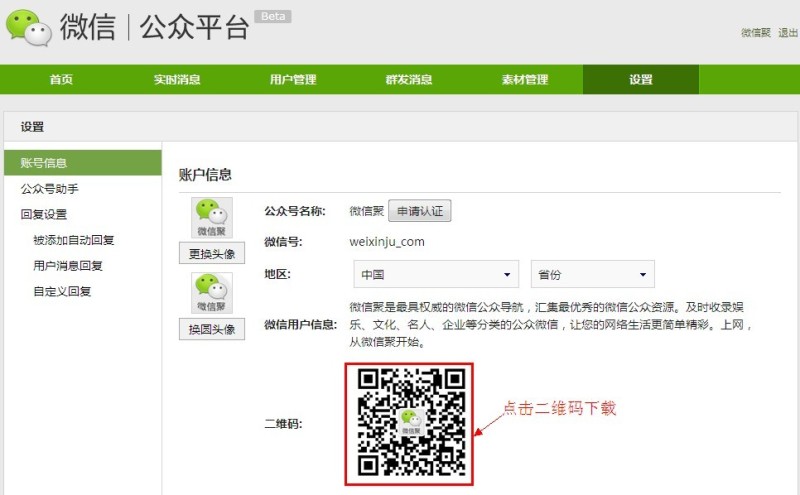The height and width of the screenshot is (495, 800).
Task: Go to 用户管理 tab
Action: tap(293, 79)
